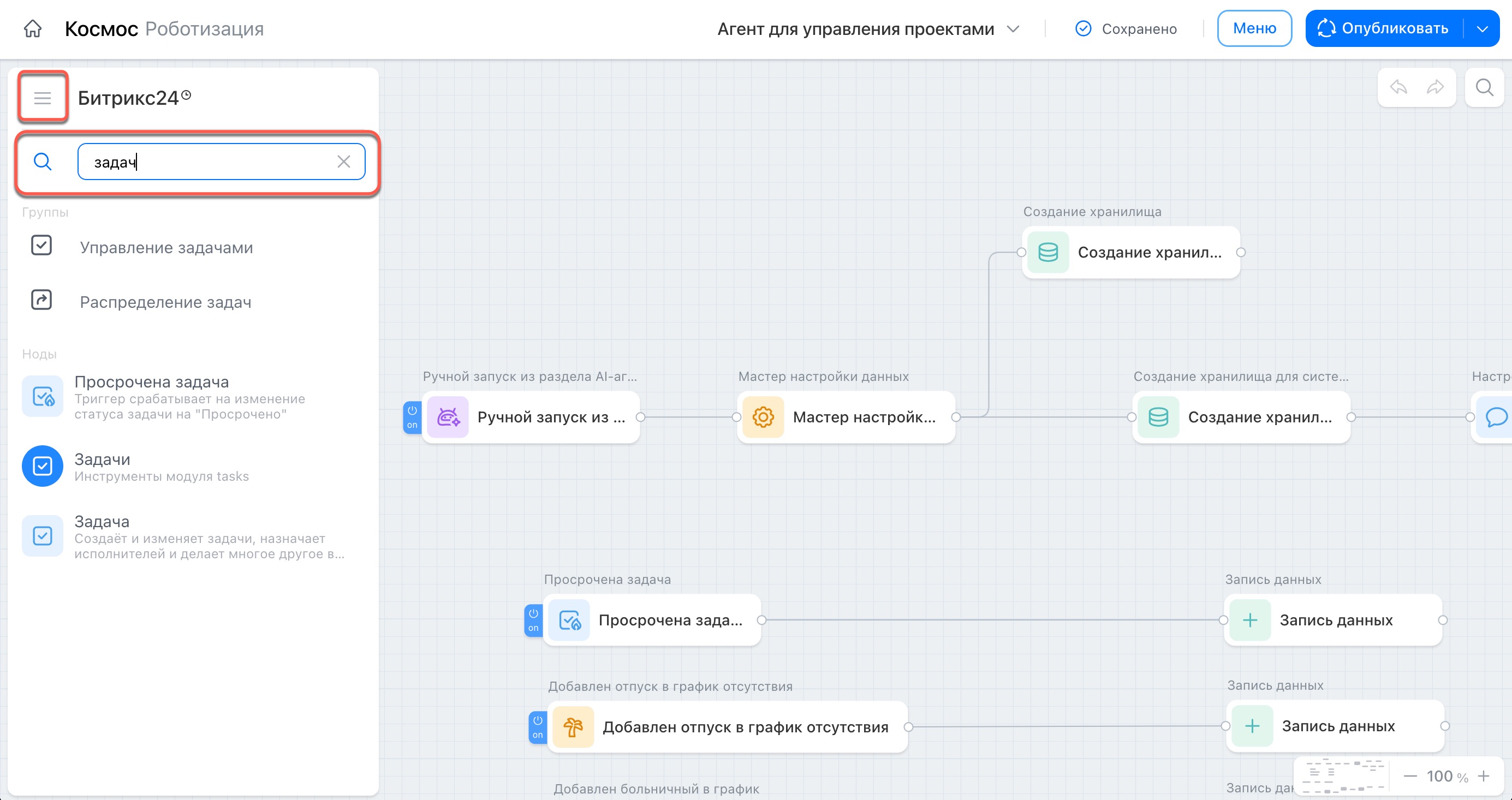Click the Мастер настройки gear node icon
The image size is (1512, 800).
point(763,417)
